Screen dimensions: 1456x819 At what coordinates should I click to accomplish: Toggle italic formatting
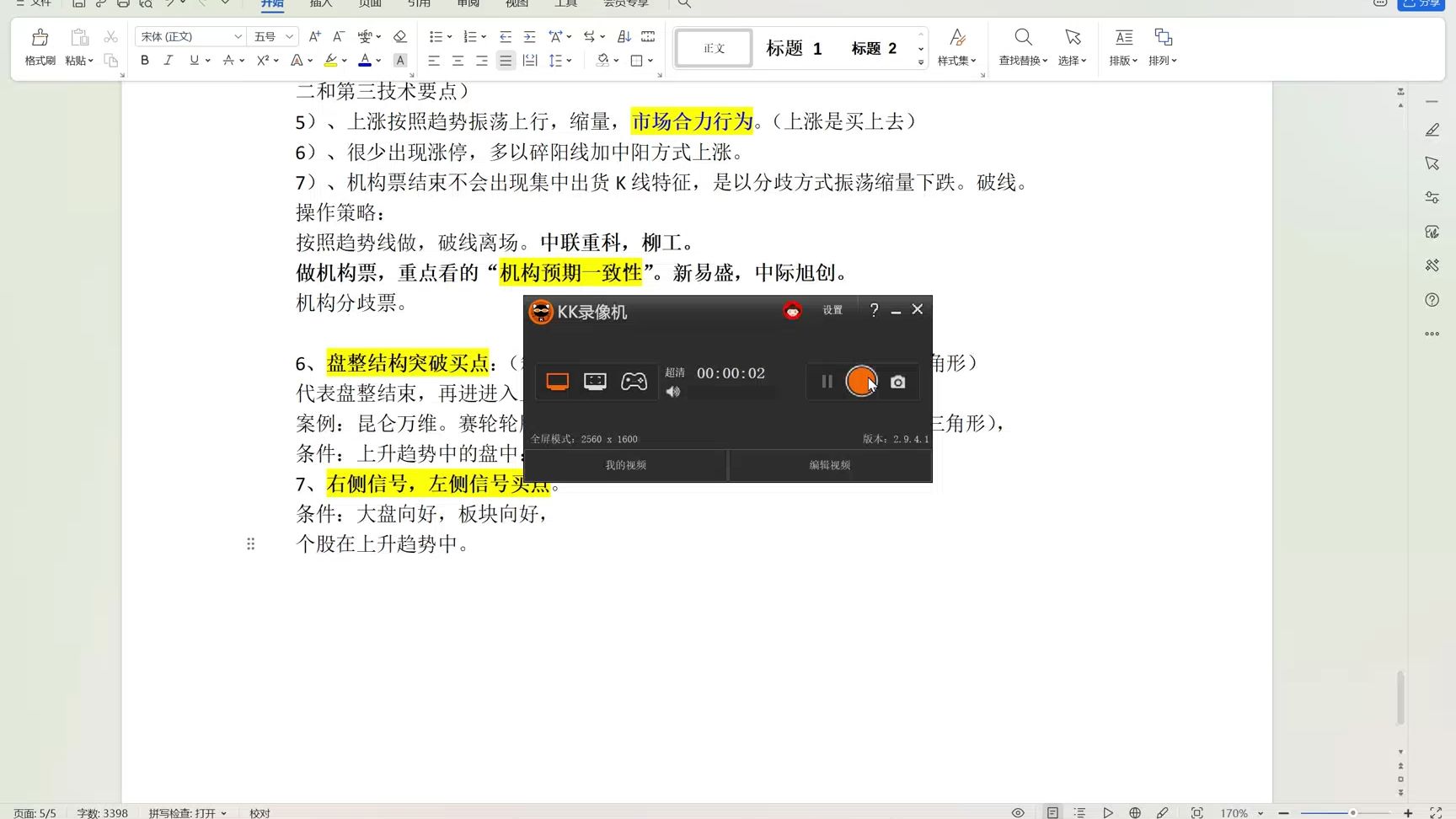point(169,60)
